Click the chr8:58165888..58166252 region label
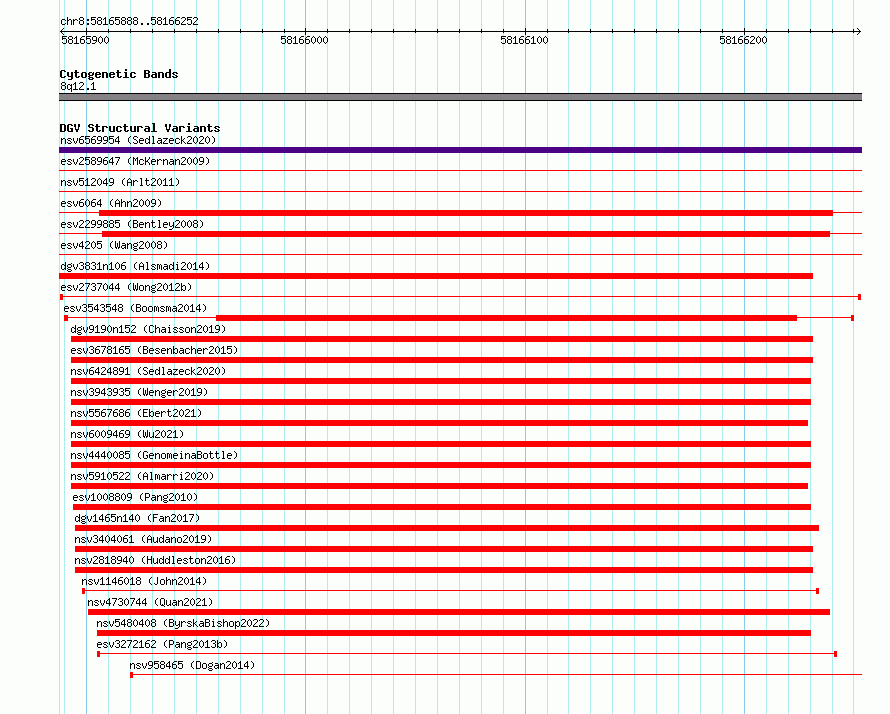 point(129,22)
